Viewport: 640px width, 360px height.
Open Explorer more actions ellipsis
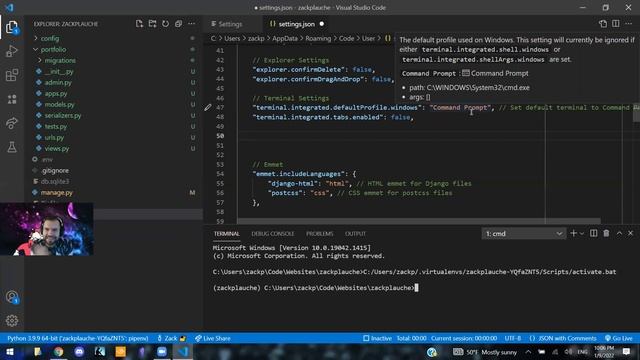click(191, 24)
